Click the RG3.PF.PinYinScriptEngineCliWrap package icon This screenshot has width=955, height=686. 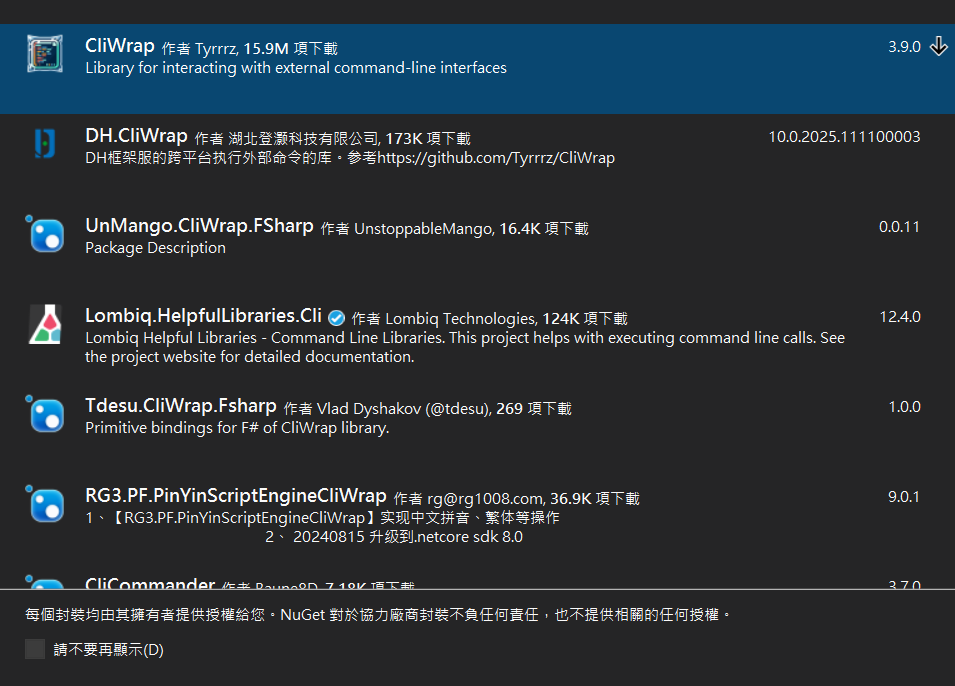click(x=45, y=504)
